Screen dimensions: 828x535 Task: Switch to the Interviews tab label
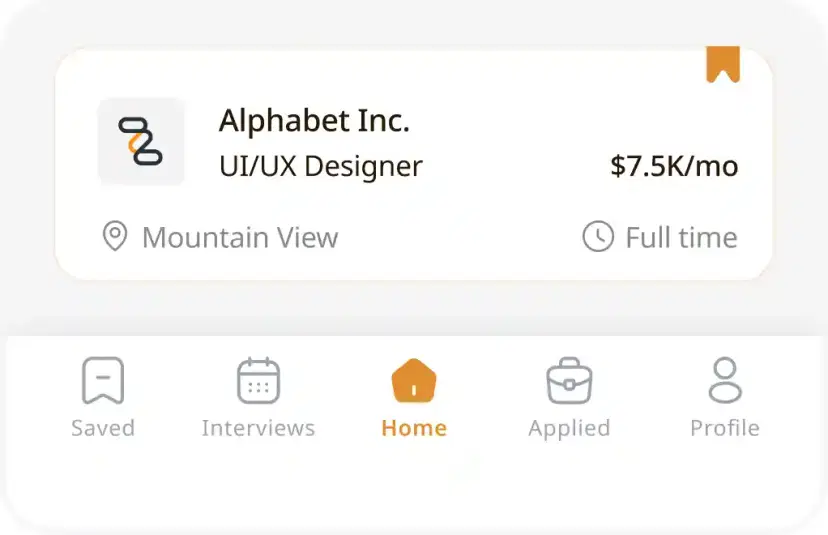(x=258, y=428)
